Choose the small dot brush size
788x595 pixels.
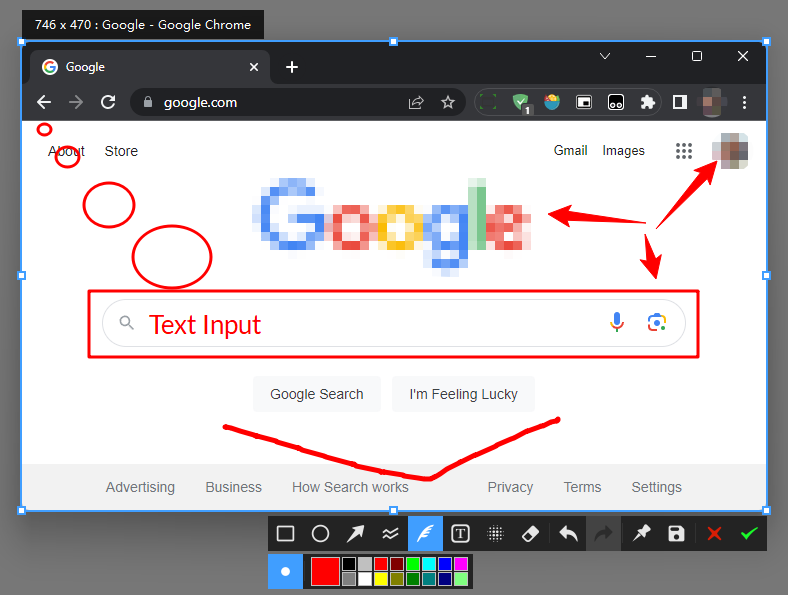click(x=285, y=571)
